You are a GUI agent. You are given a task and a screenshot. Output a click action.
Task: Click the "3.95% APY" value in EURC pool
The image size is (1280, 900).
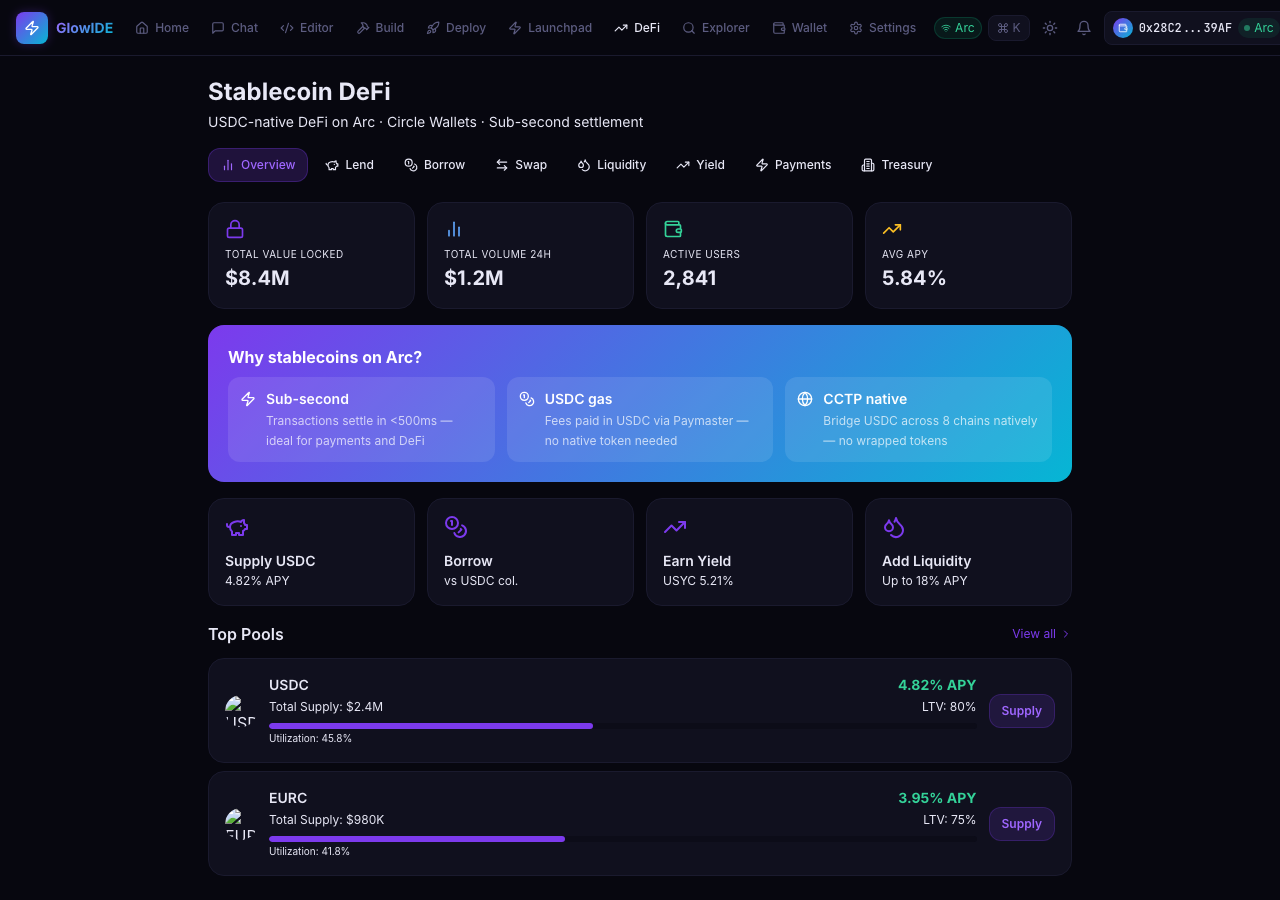(x=937, y=798)
